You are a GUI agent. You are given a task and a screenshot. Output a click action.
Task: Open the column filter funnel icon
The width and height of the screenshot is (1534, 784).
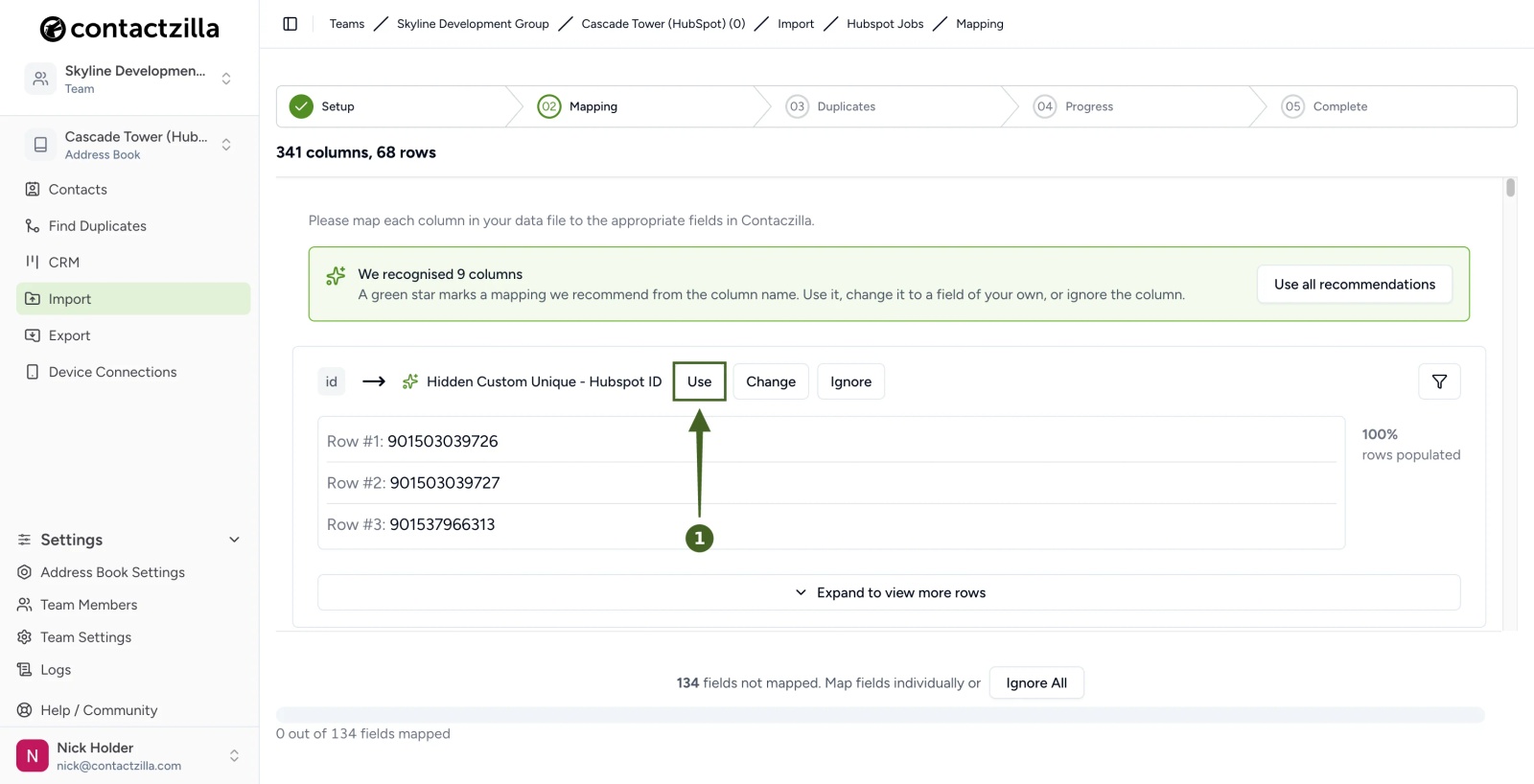1439,381
